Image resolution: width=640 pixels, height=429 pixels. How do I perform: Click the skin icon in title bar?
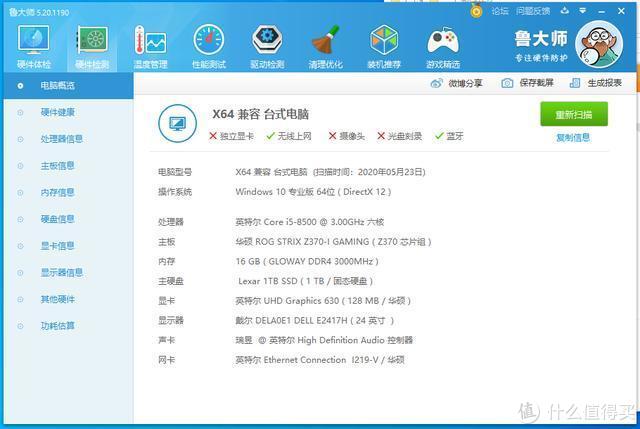click(564, 11)
